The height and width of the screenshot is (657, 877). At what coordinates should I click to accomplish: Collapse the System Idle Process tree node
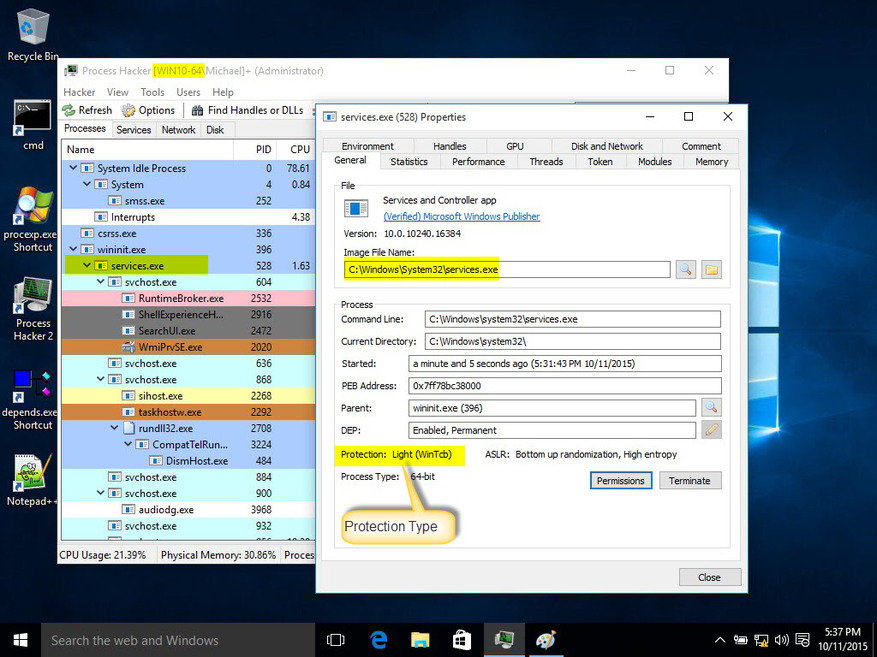tap(73, 168)
